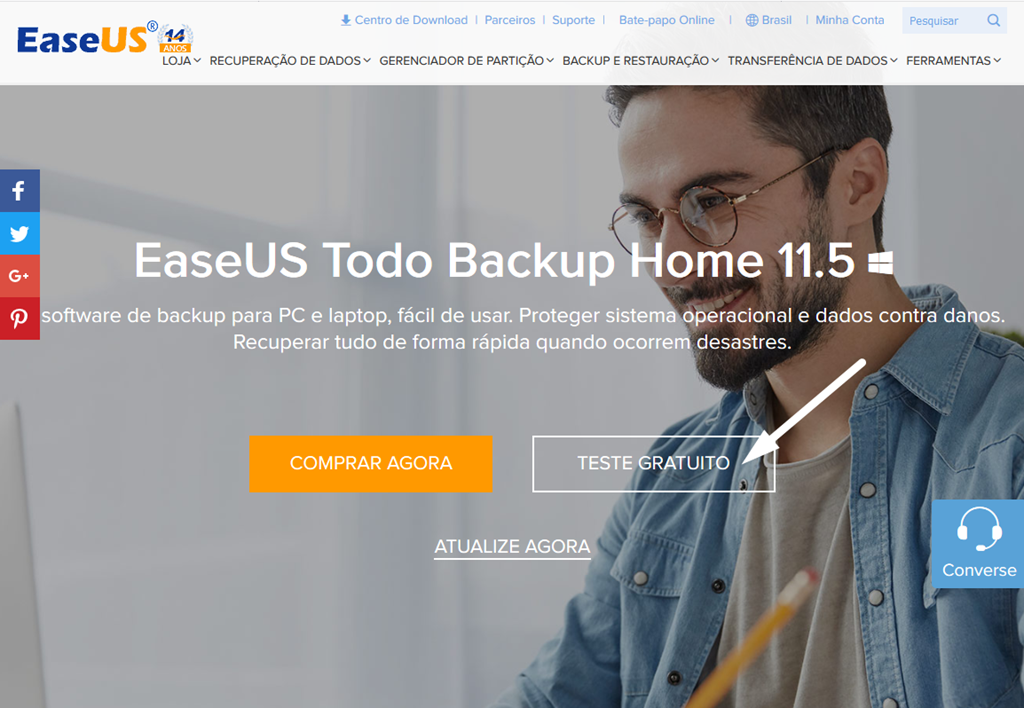Image resolution: width=1024 pixels, height=708 pixels.
Task: Click the search magnifier icon
Action: 993,20
